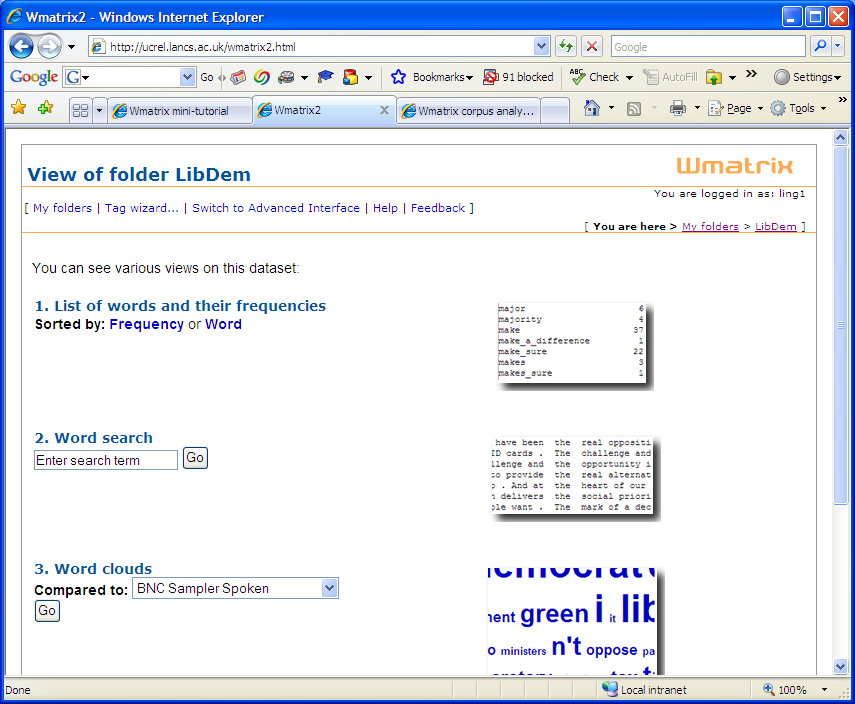
Task: Open the Tag wizard link
Action: coord(142,208)
